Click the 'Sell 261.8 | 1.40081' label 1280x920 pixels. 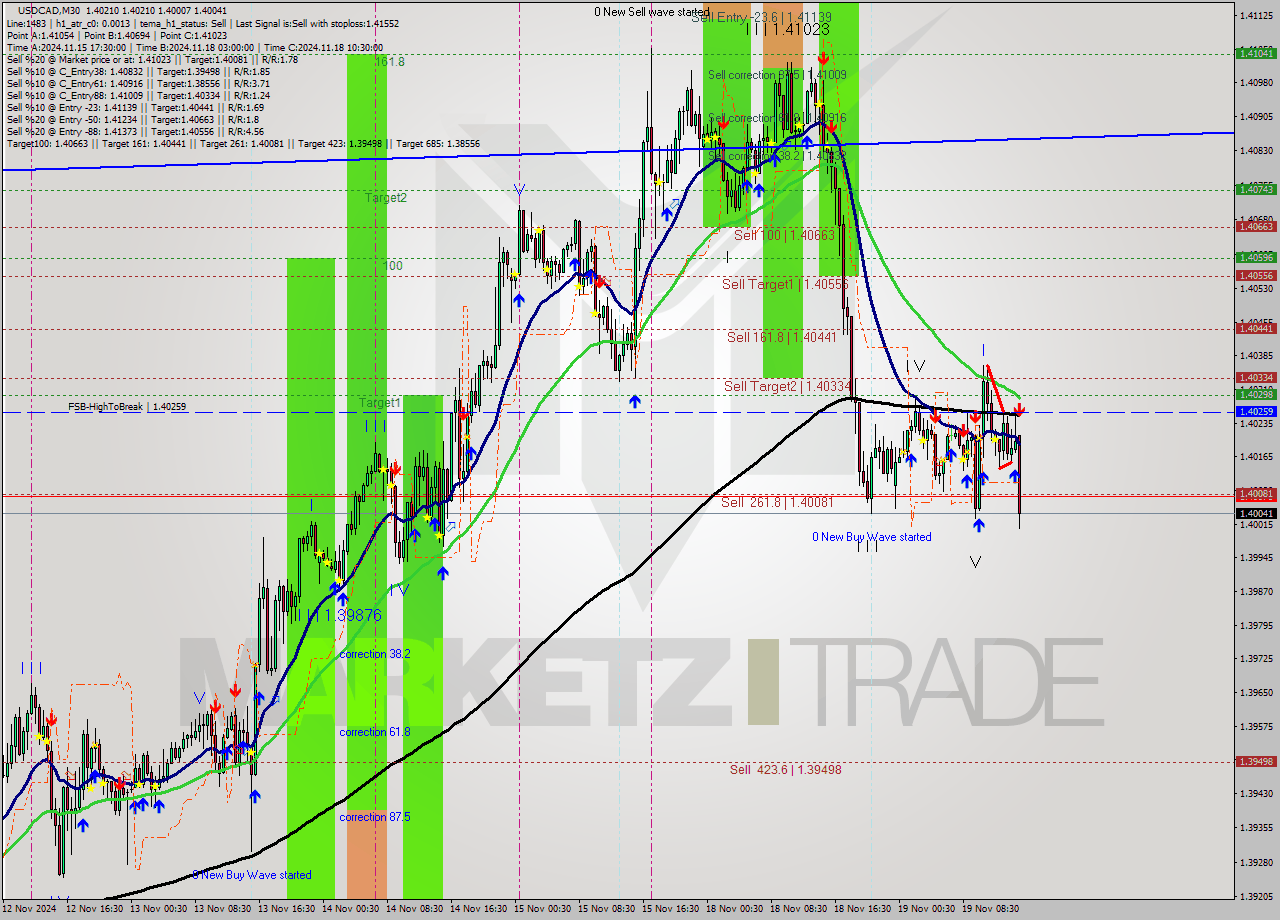(x=777, y=502)
